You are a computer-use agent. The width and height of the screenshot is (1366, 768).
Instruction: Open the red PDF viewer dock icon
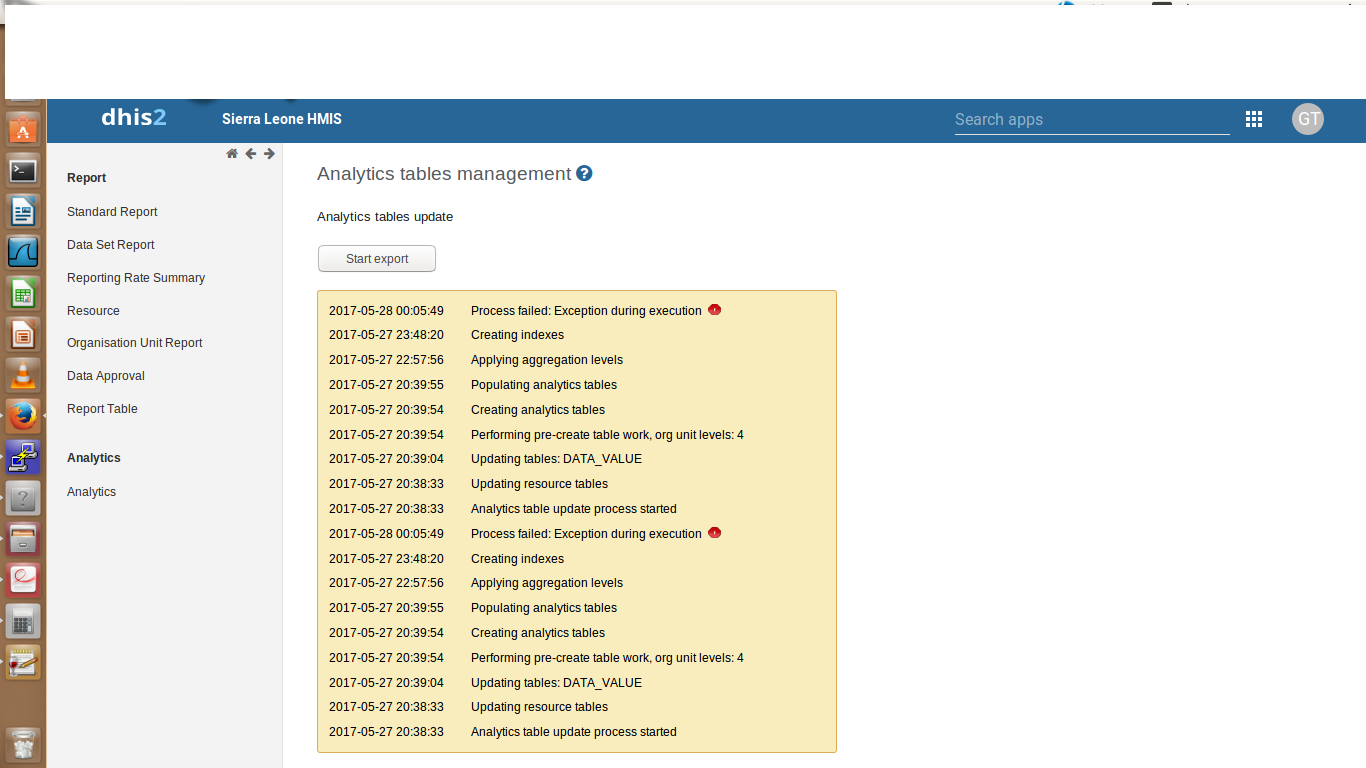(x=23, y=579)
